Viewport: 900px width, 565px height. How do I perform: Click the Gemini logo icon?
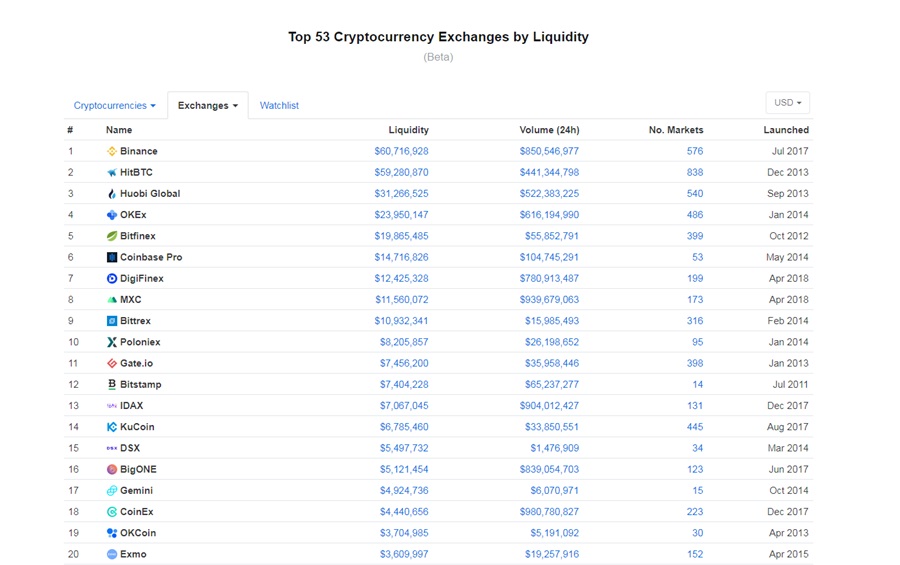pyautogui.click(x=112, y=490)
